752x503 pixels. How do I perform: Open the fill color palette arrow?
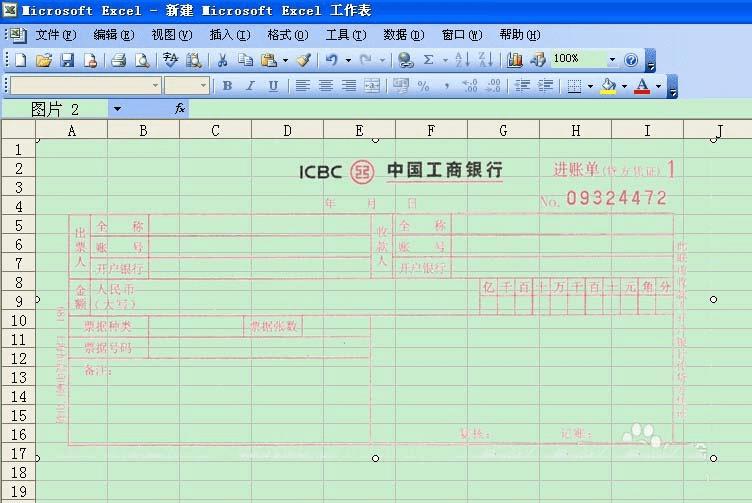[x=624, y=86]
